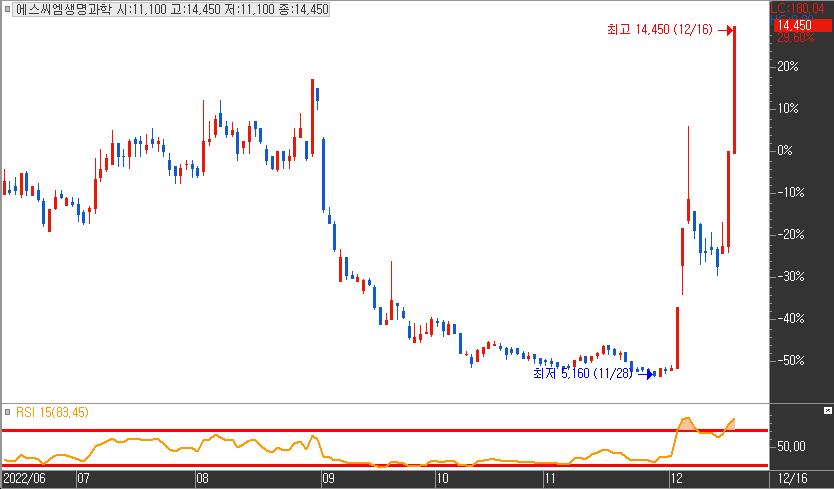Select the 에스씨엠생명과학 price summary title text

(172, 9)
